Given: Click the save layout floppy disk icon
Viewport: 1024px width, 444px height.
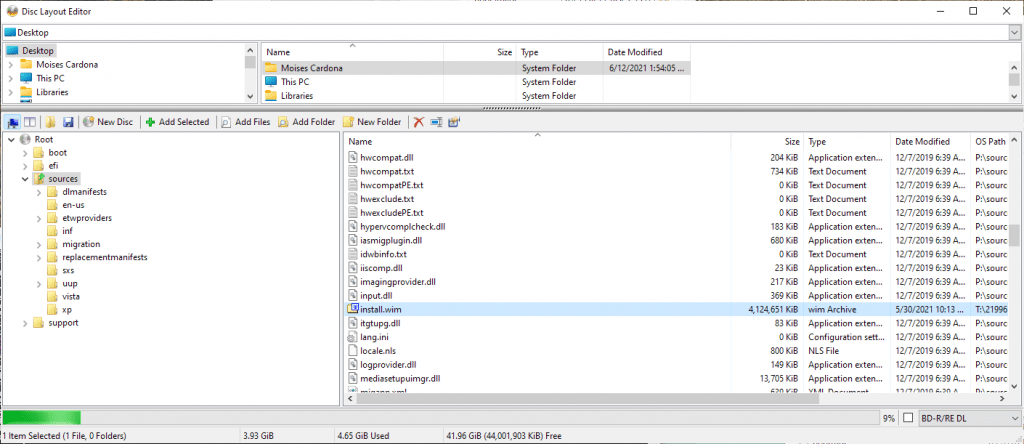Looking at the screenshot, I should 68,122.
